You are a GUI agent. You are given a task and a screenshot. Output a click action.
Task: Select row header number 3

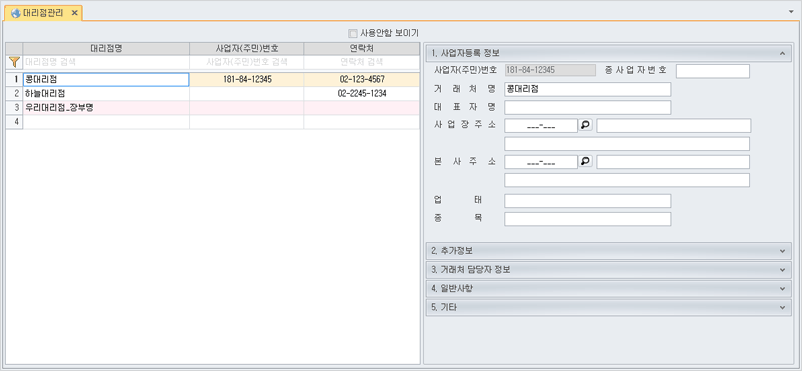click(x=14, y=108)
